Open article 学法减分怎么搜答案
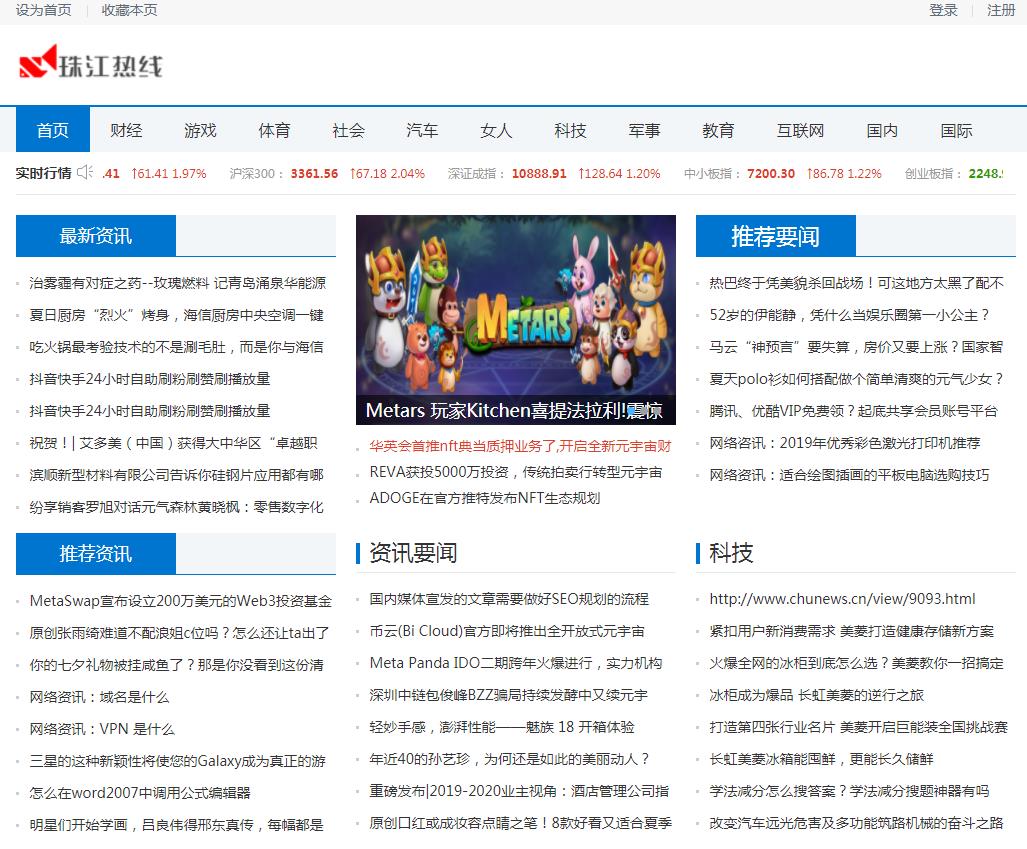The height and width of the screenshot is (849, 1027). click(849, 791)
